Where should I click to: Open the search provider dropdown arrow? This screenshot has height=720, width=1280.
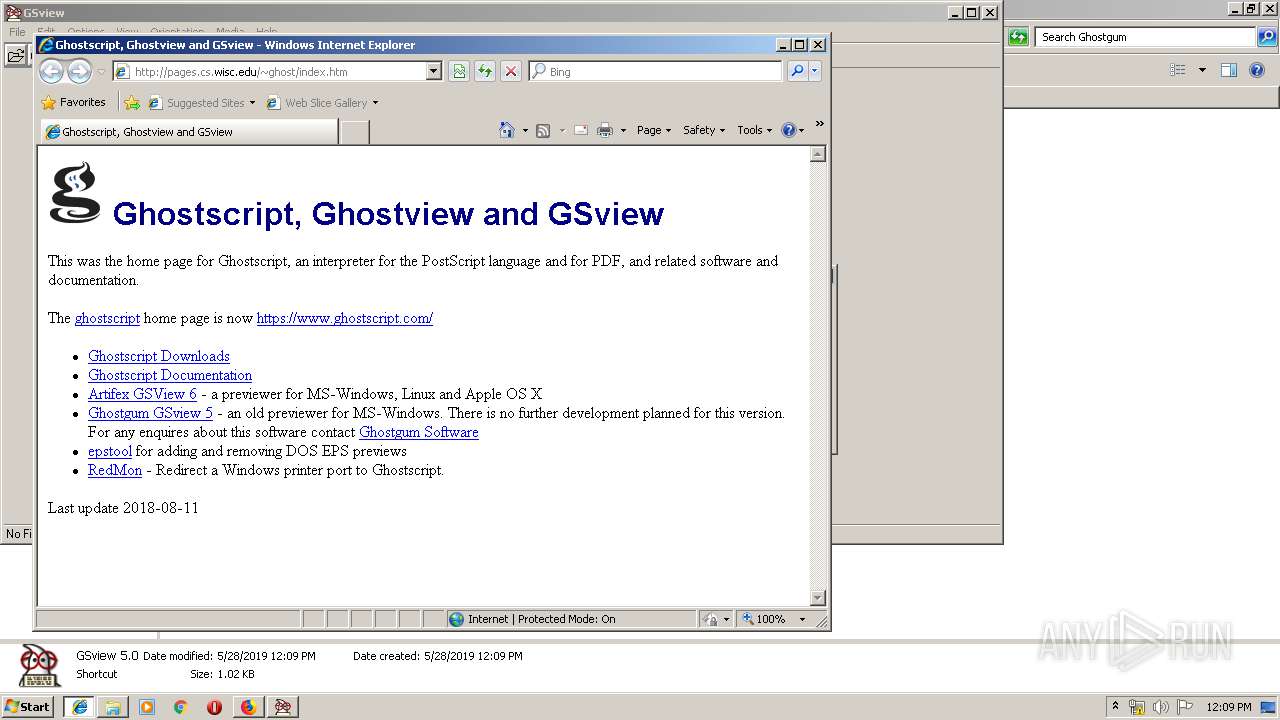[x=815, y=71]
